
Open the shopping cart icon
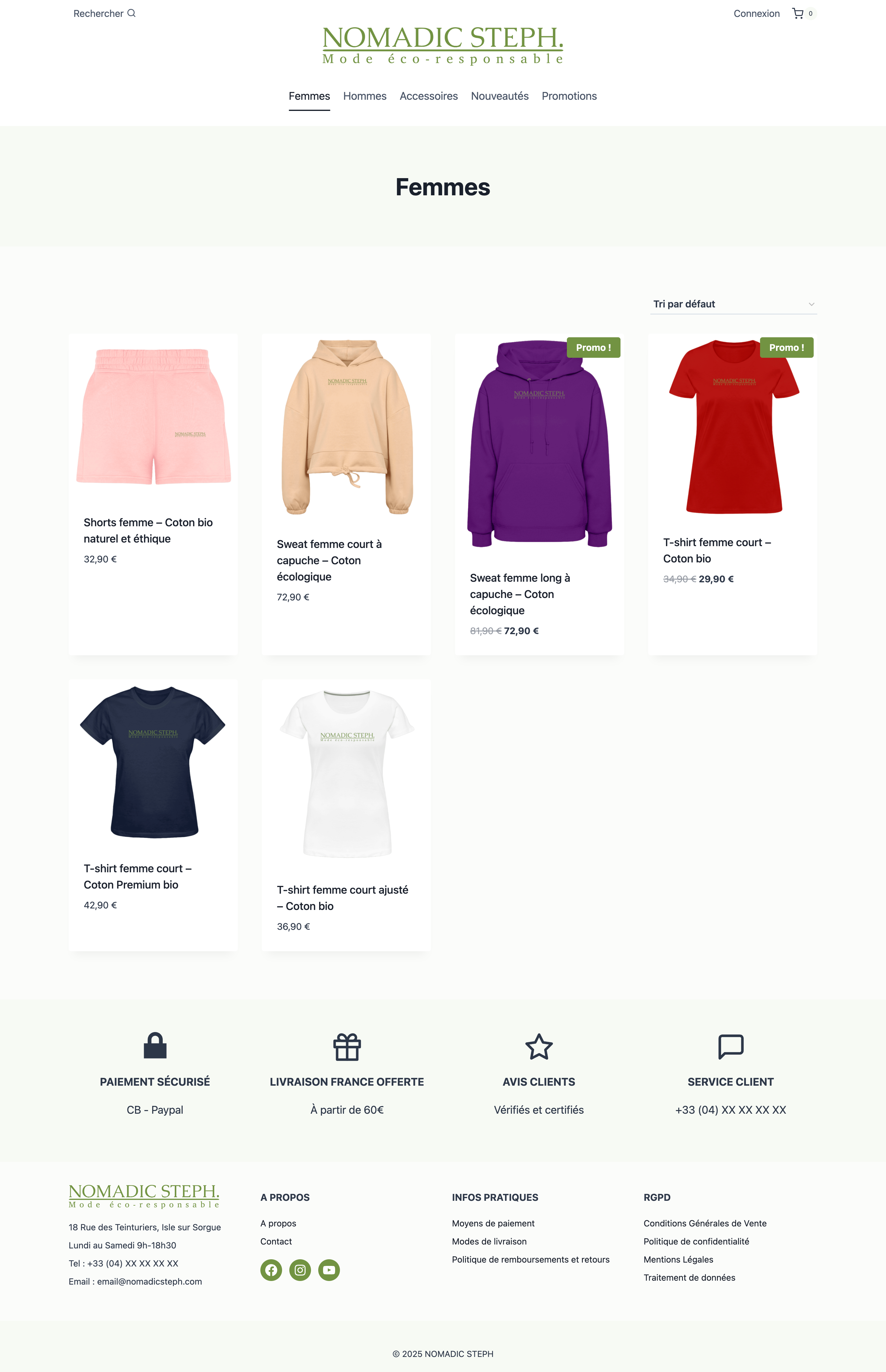point(797,13)
